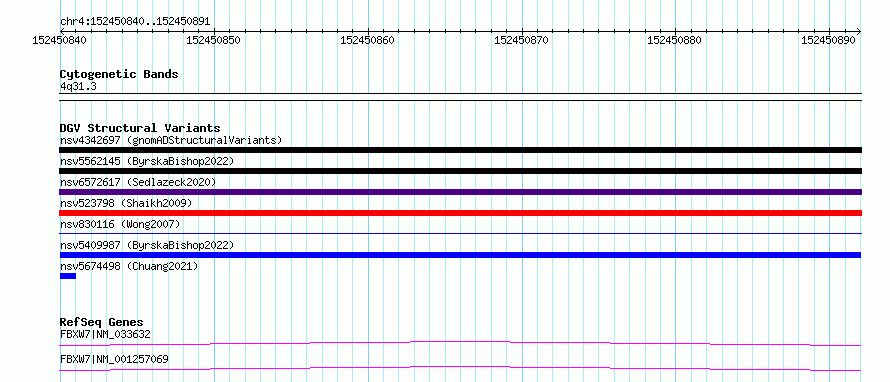Image resolution: width=890 pixels, height=382 pixels.
Task: Open FBXW7|NM_001257069 gene label
Action: pyautogui.click(x=114, y=359)
